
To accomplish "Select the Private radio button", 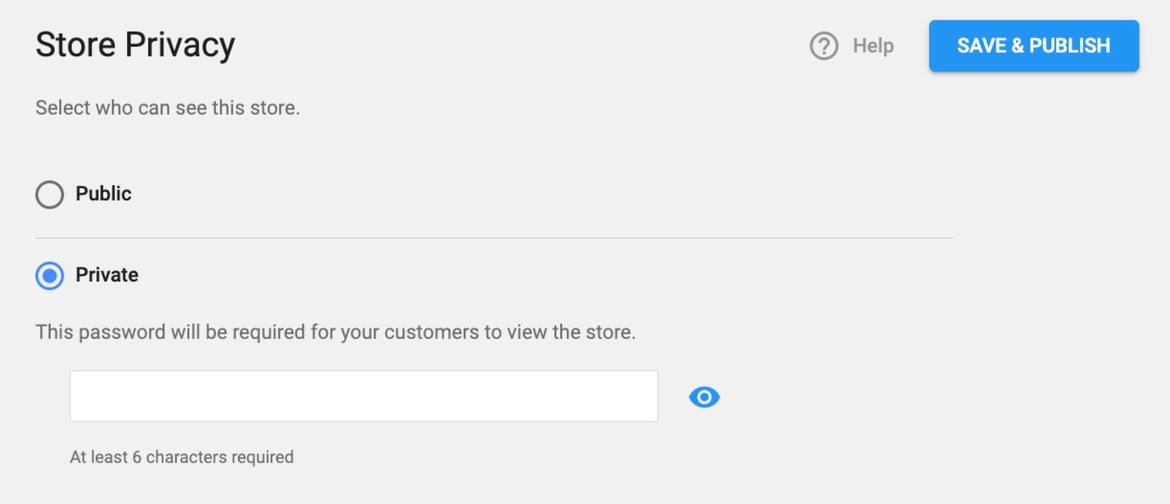I will pyautogui.click(x=50, y=276).
